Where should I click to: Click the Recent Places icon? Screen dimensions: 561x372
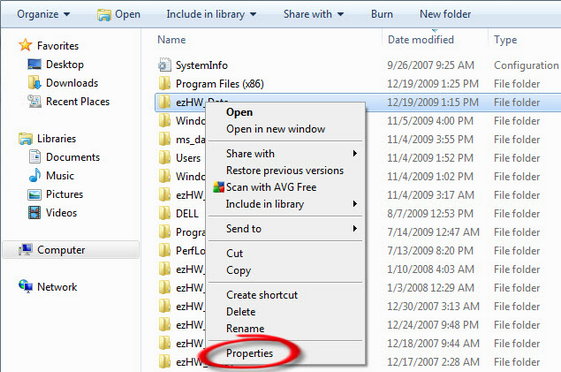pyautogui.click(x=34, y=101)
